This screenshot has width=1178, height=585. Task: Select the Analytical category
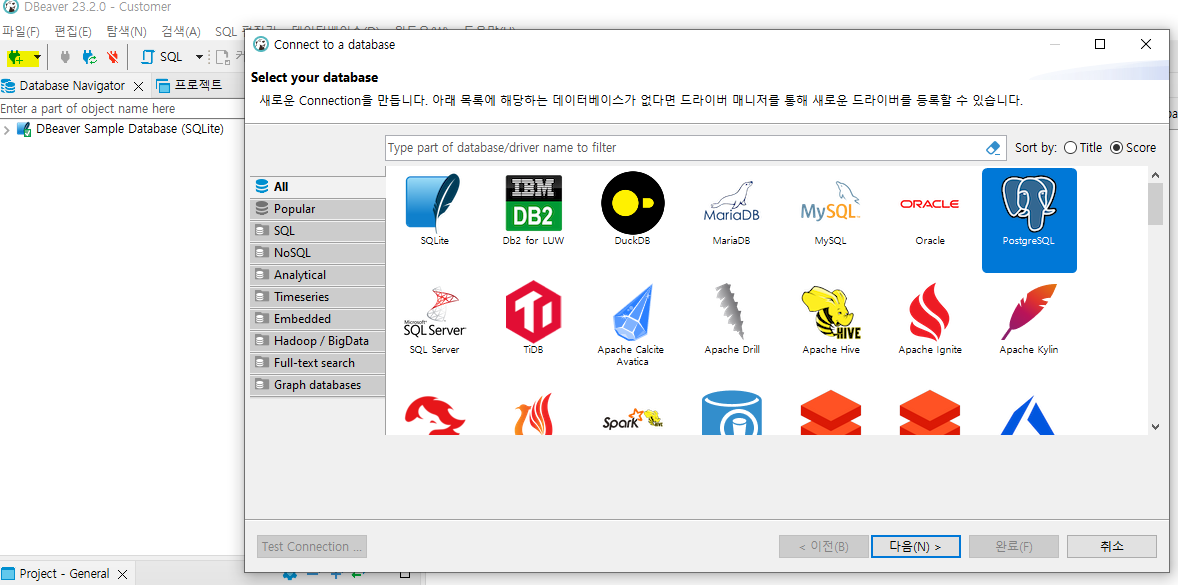pyautogui.click(x=317, y=275)
